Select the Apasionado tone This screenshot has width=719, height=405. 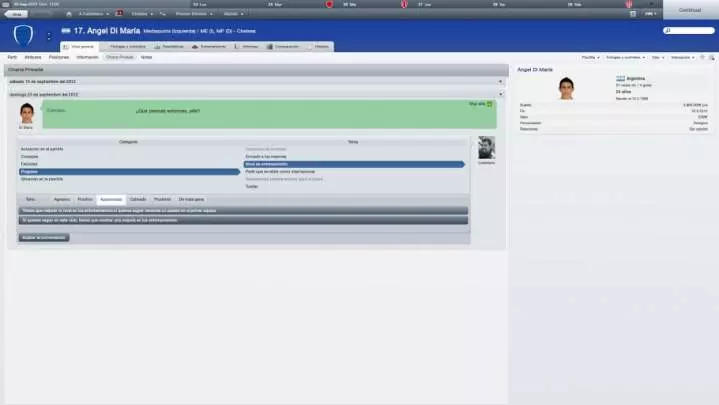click(x=111, y=200)
